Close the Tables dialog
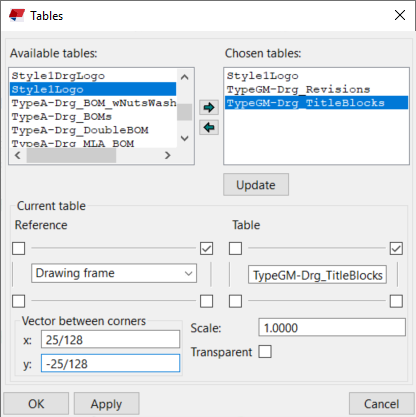 tap(400, 15)
